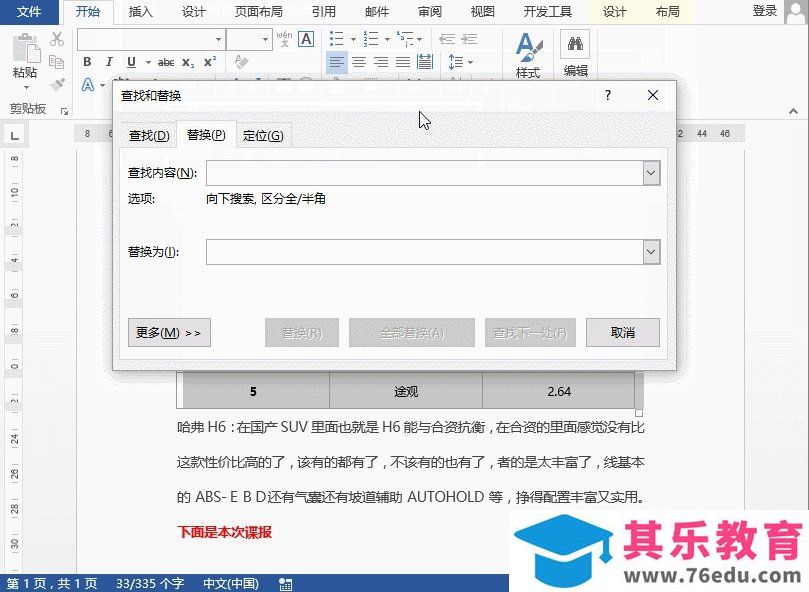Click 登录 (Sign in) link
The width and height of the screenshot is (809, 592).
coord(765,11)
